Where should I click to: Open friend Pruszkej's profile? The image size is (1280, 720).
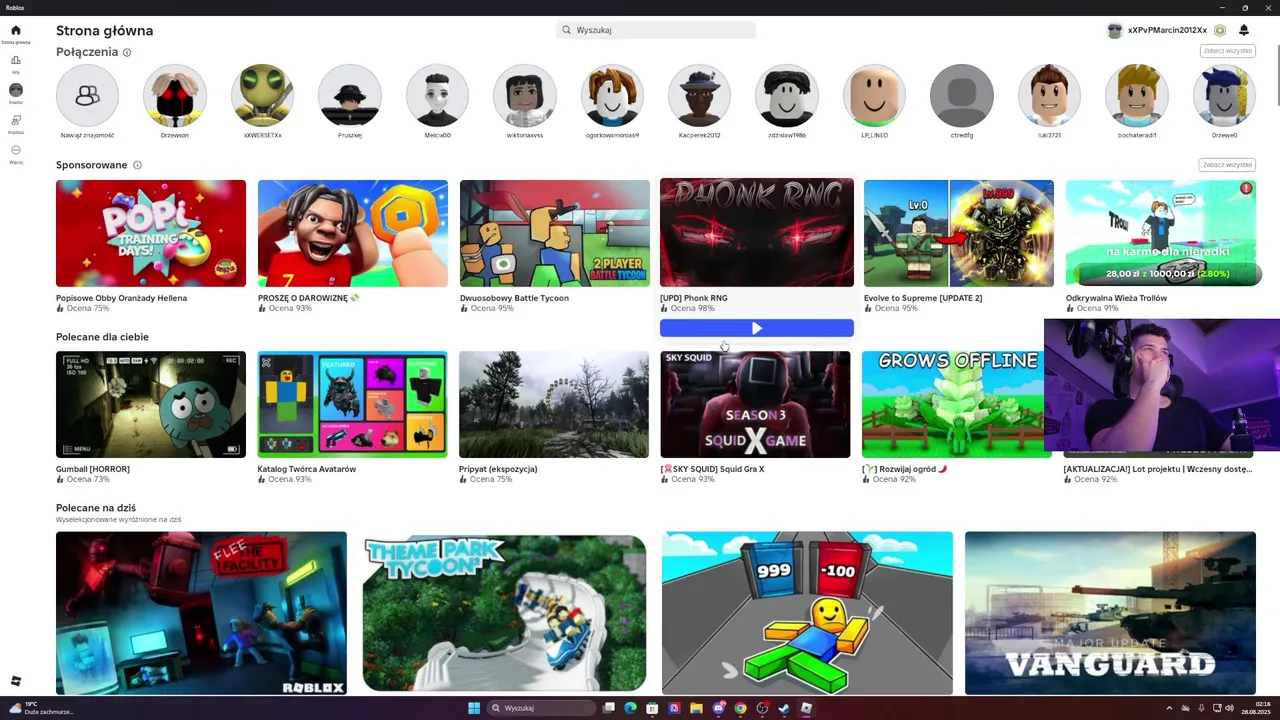(350, 96)
